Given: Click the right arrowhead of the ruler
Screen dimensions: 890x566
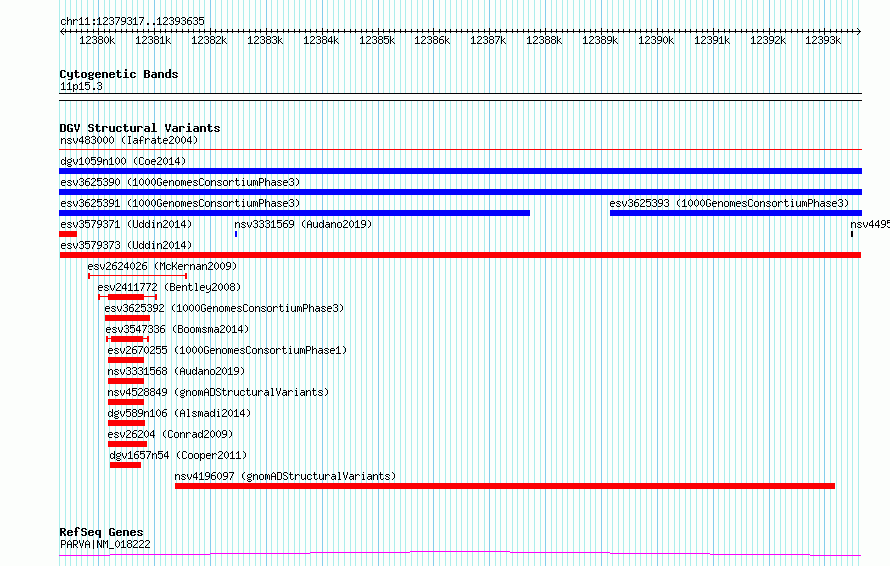Looking at the screenshot, I should click(x=859, y=32).
